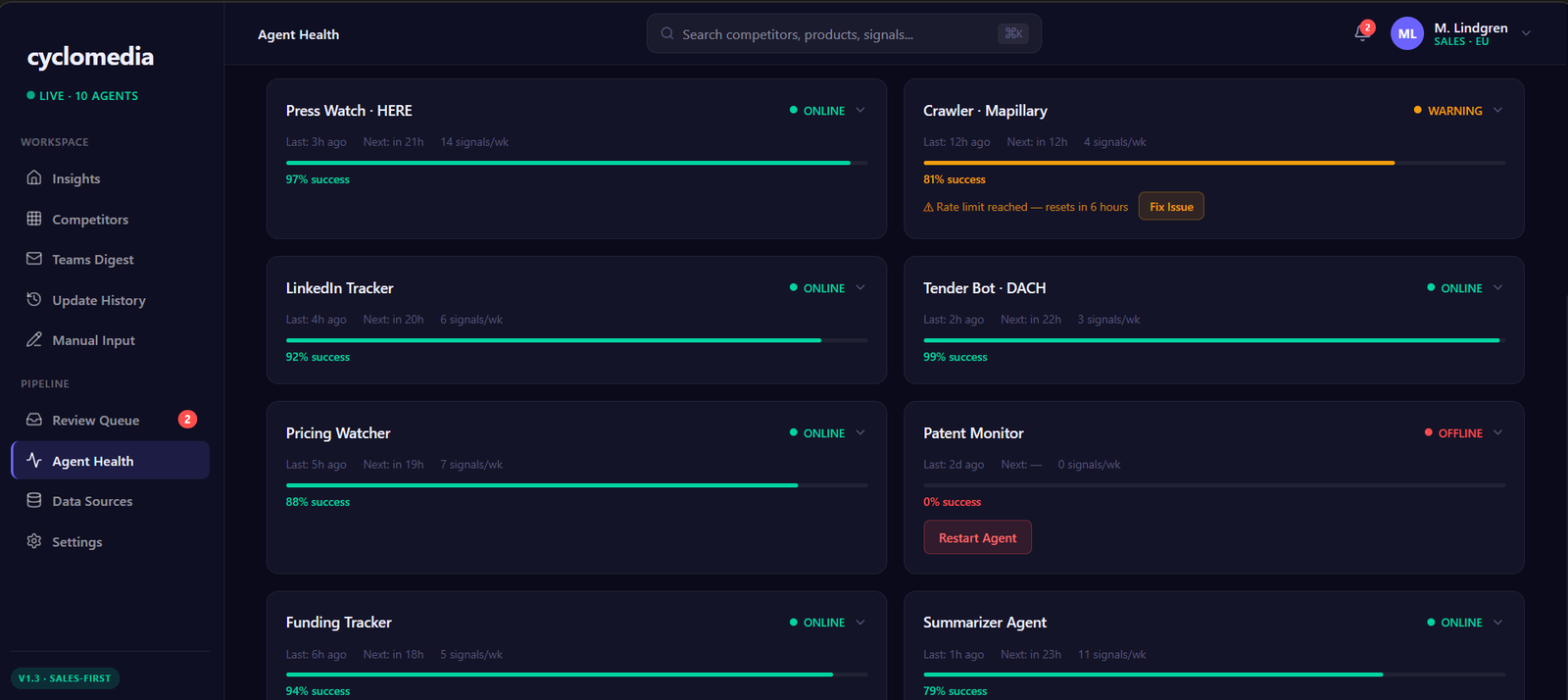Click the Funding Tracker card title
Screen dimensions: 1568x700
[338, 623]
